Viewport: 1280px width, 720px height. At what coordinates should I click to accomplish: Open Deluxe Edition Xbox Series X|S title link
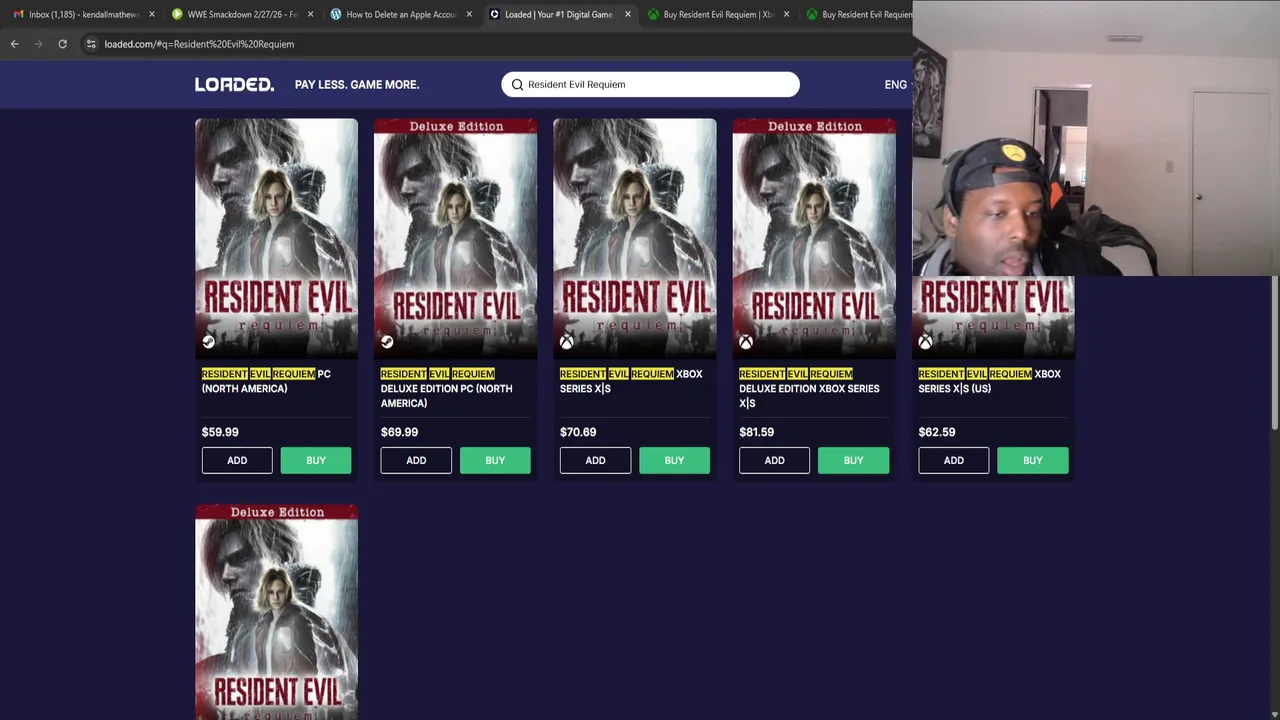coord(809,388)
